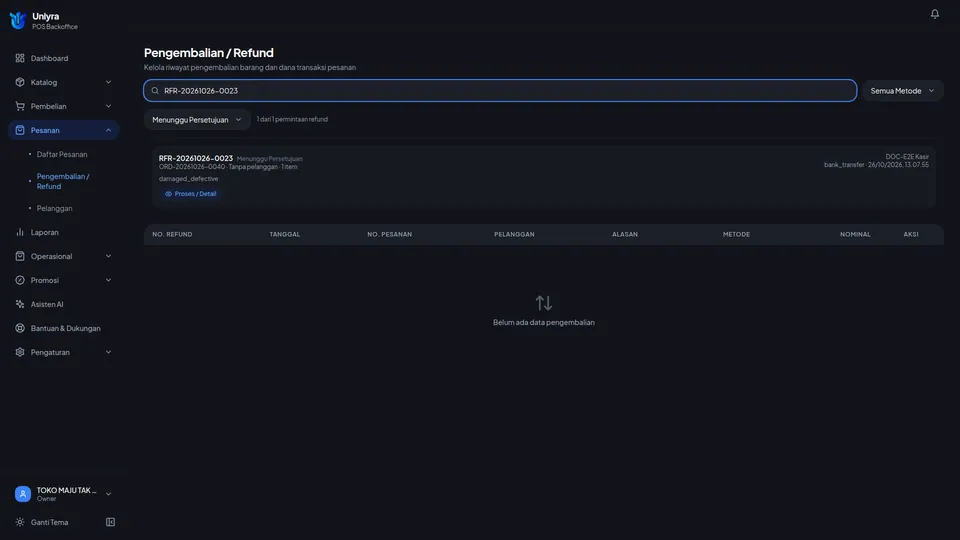Click the Promosi discount icon

pos(20,280)
